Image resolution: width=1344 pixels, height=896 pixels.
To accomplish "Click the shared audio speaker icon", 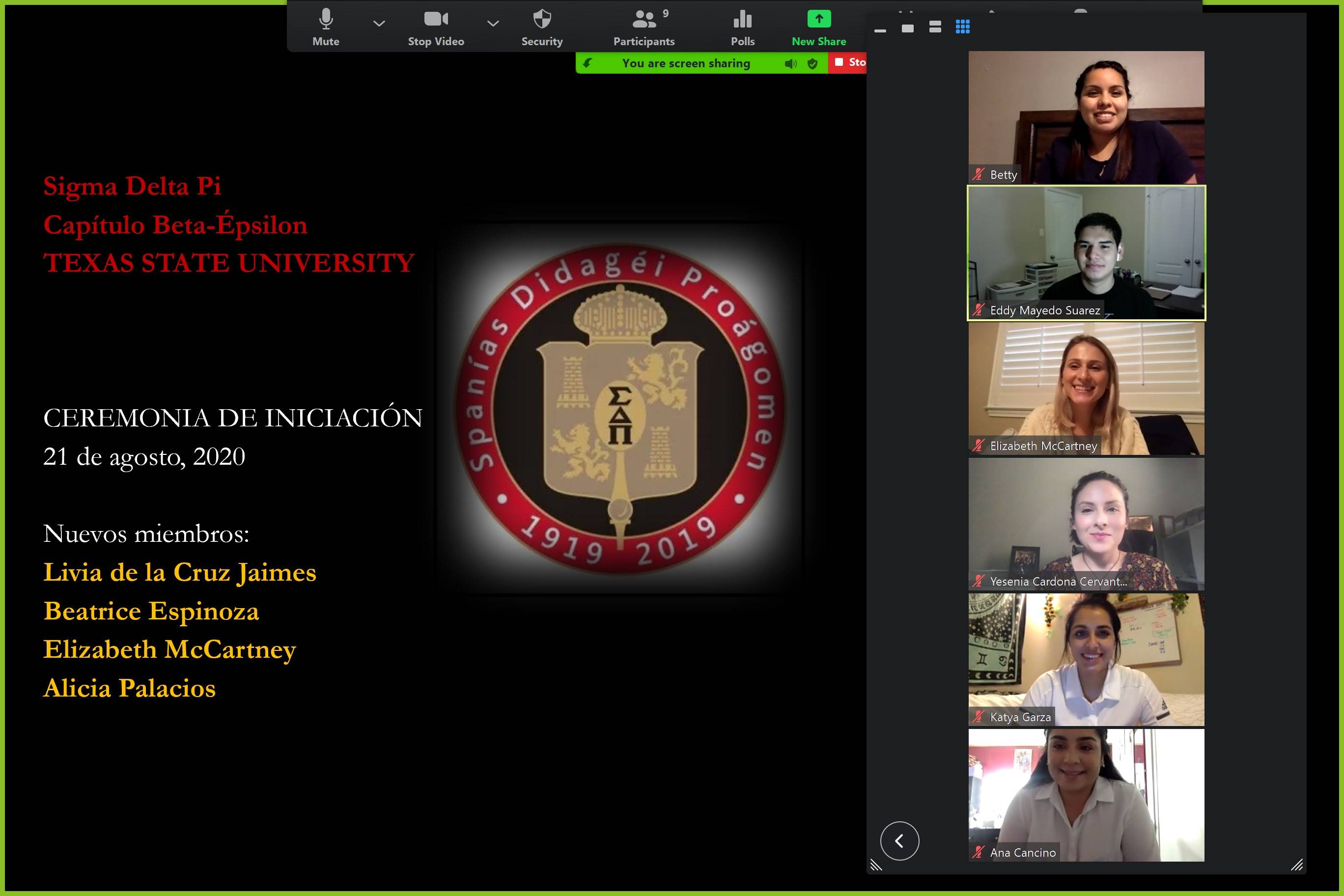I will point(791,63).
